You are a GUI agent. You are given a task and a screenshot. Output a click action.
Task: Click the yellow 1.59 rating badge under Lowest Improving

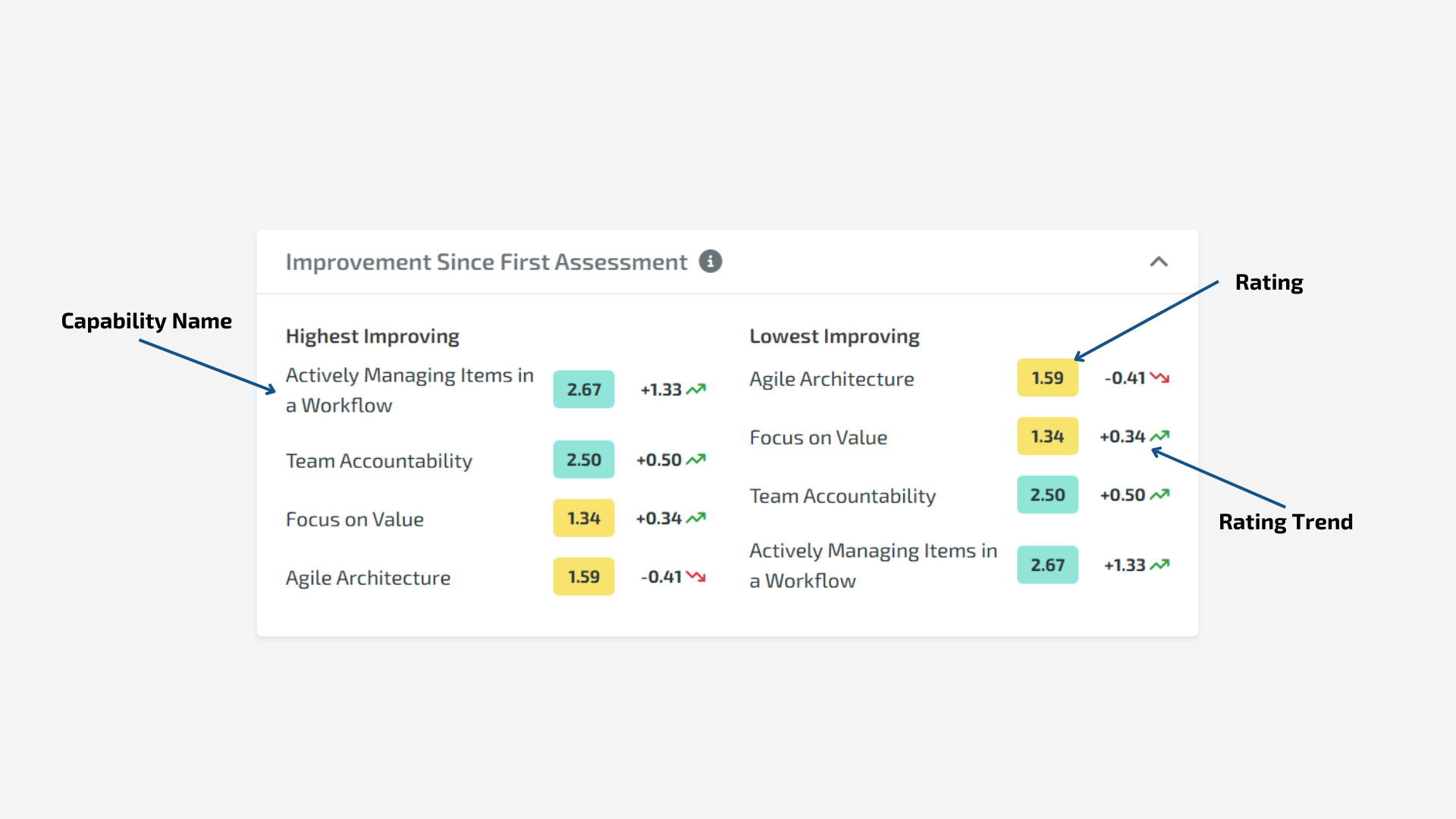pos(1047,378)
